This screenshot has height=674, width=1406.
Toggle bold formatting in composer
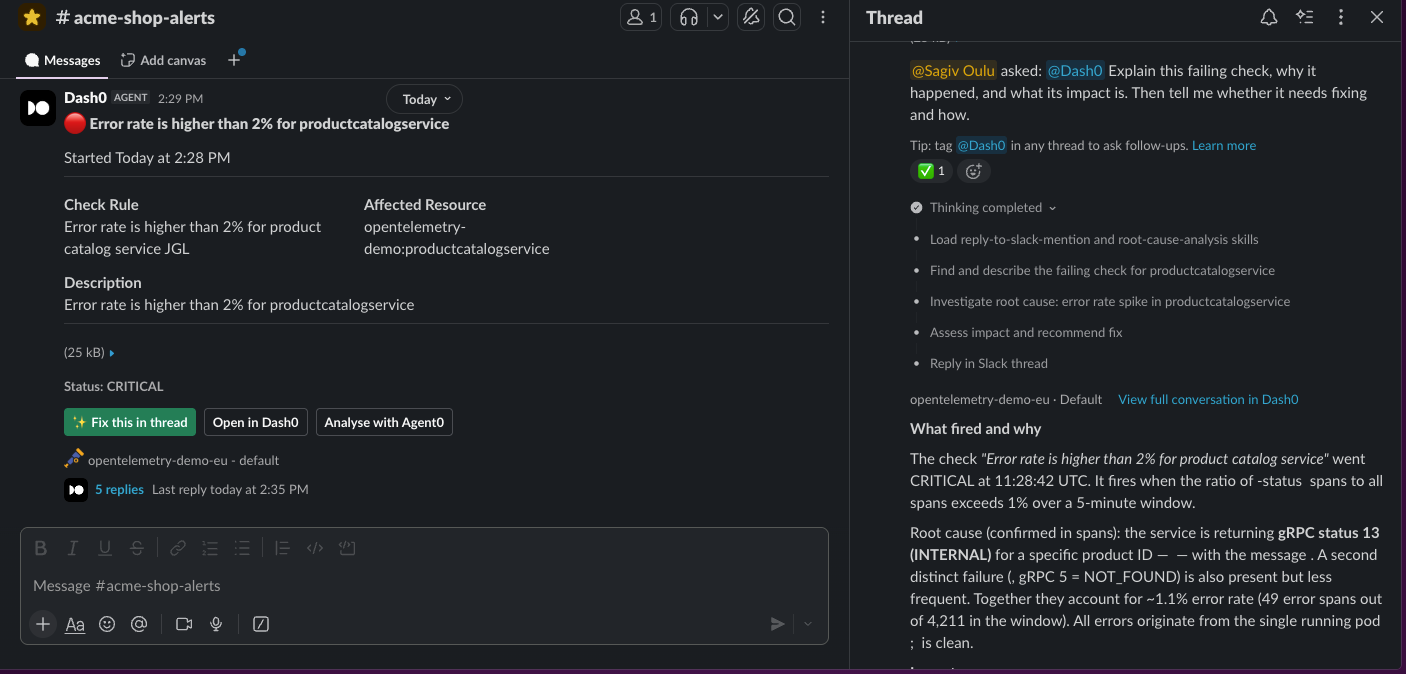[x=41, y=548]
